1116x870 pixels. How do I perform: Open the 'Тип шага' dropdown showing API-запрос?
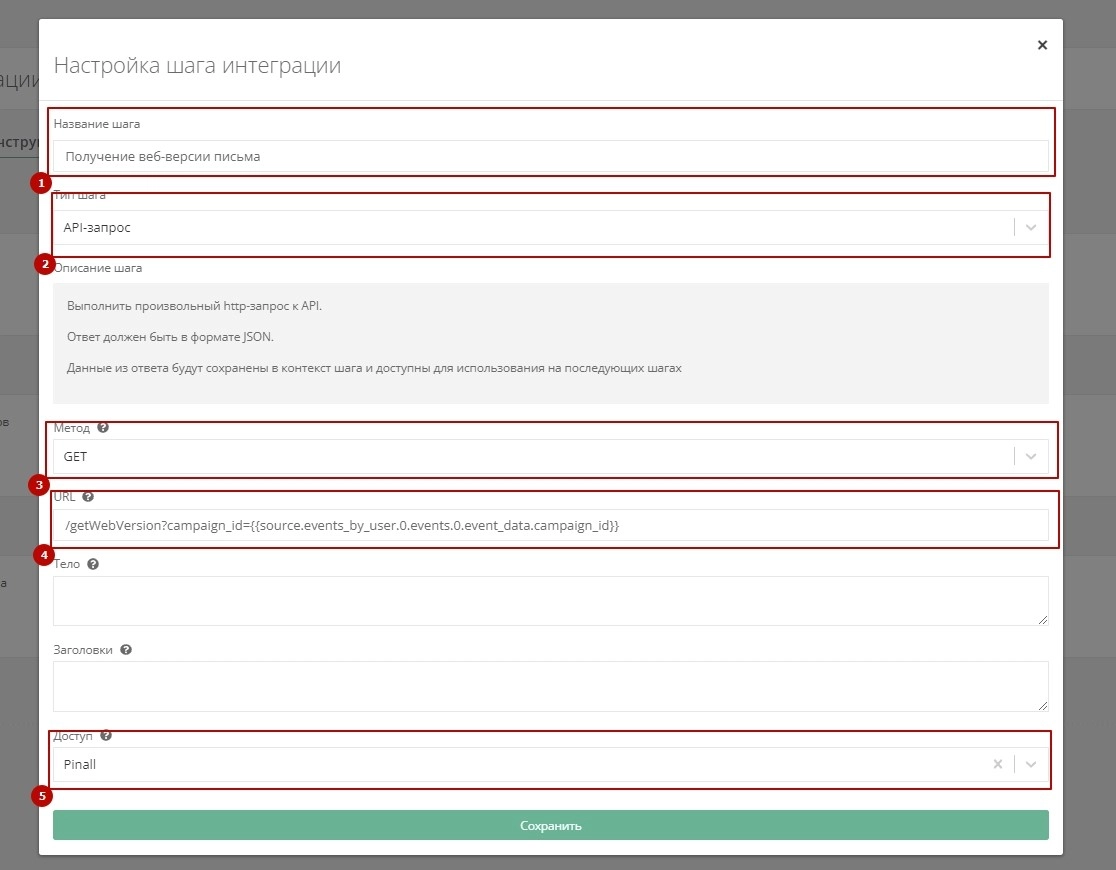click(530, 227)
